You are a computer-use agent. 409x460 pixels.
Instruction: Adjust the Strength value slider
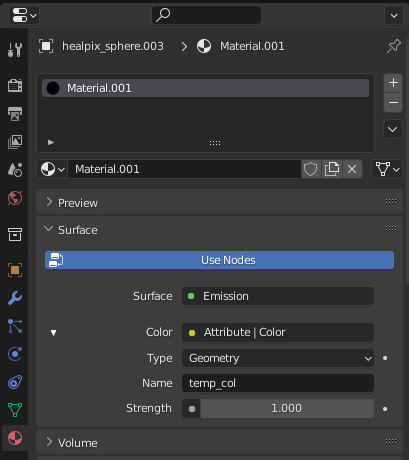point(287,408)
